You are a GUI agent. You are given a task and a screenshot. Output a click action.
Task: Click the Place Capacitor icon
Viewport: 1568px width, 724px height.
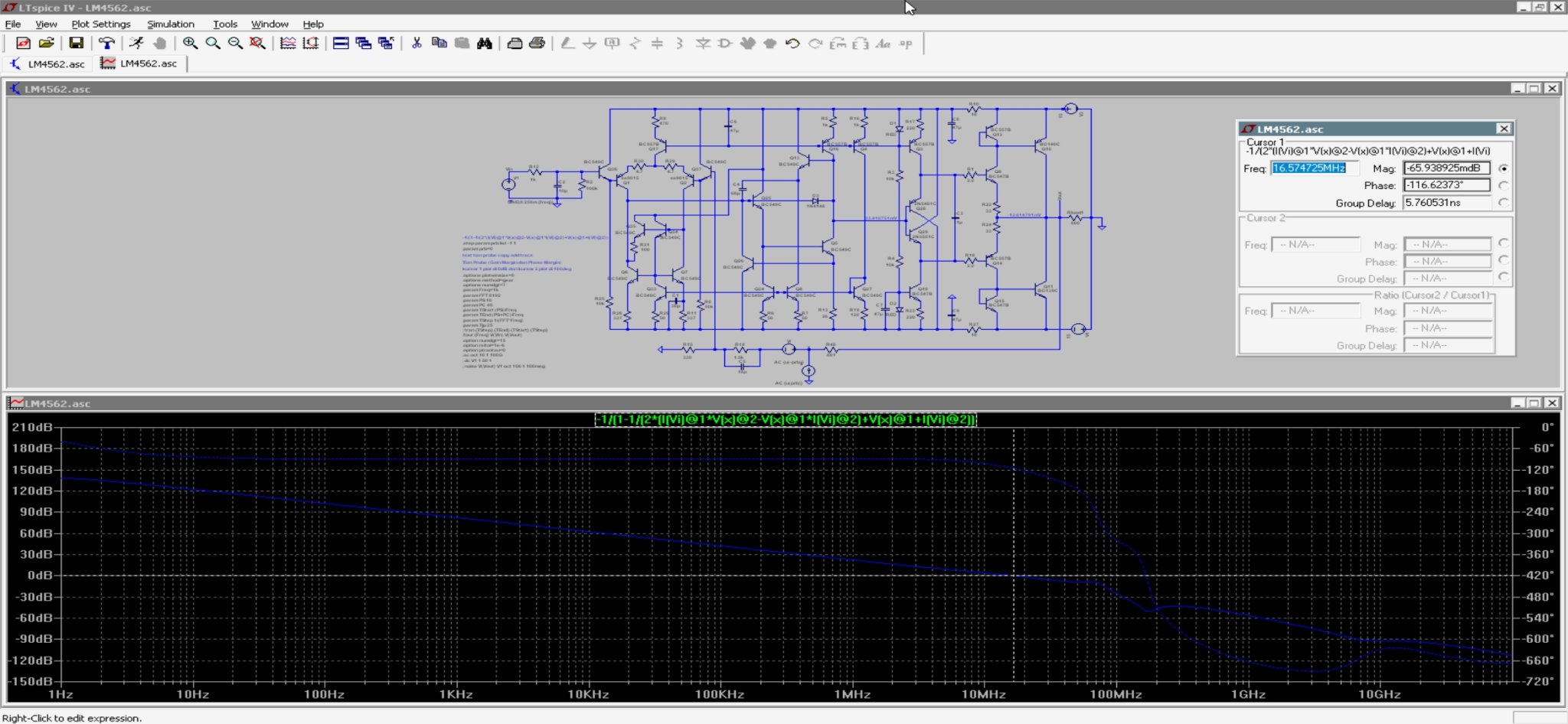(657, 44)
